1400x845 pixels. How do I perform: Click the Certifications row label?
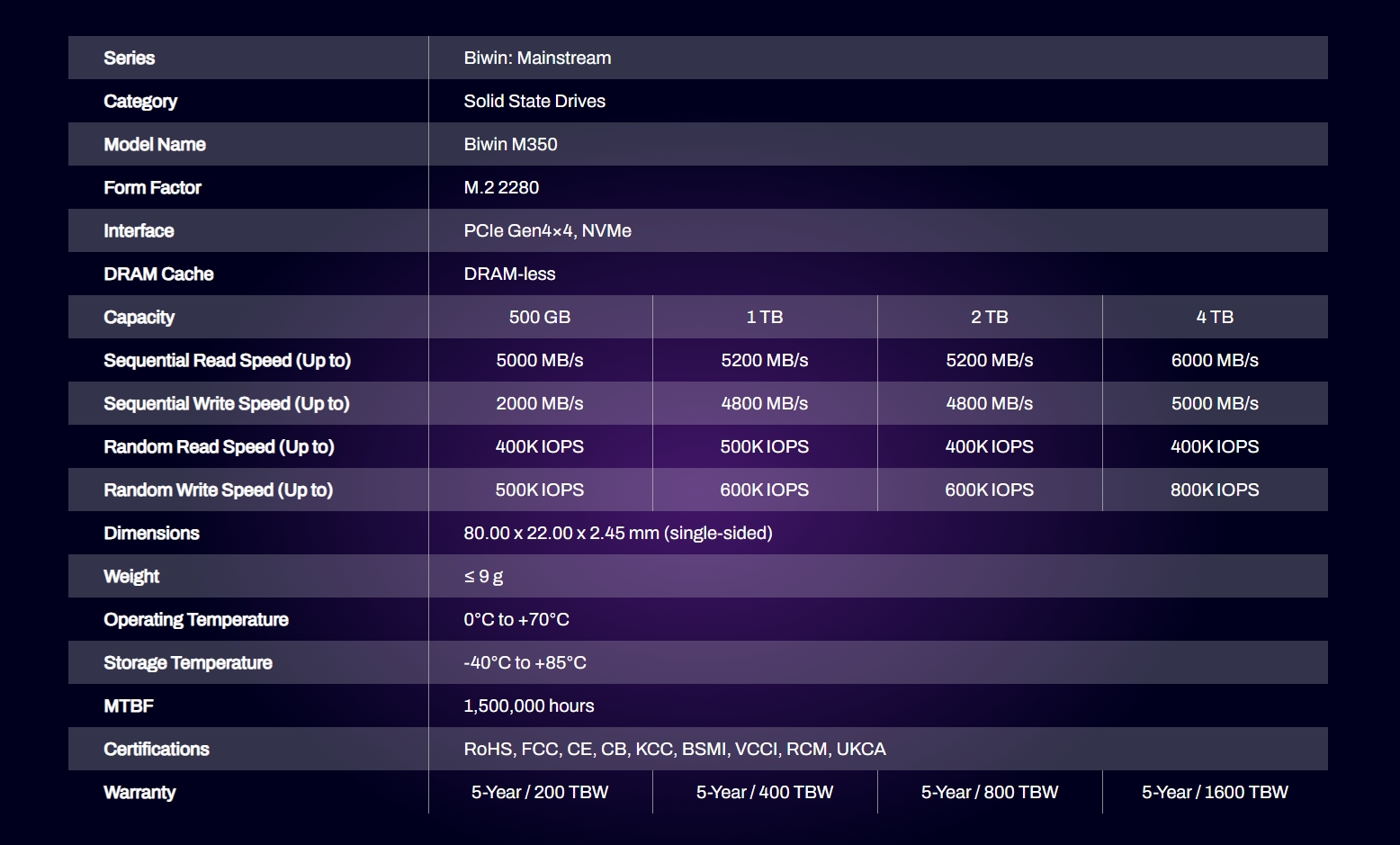coord(157,749)
